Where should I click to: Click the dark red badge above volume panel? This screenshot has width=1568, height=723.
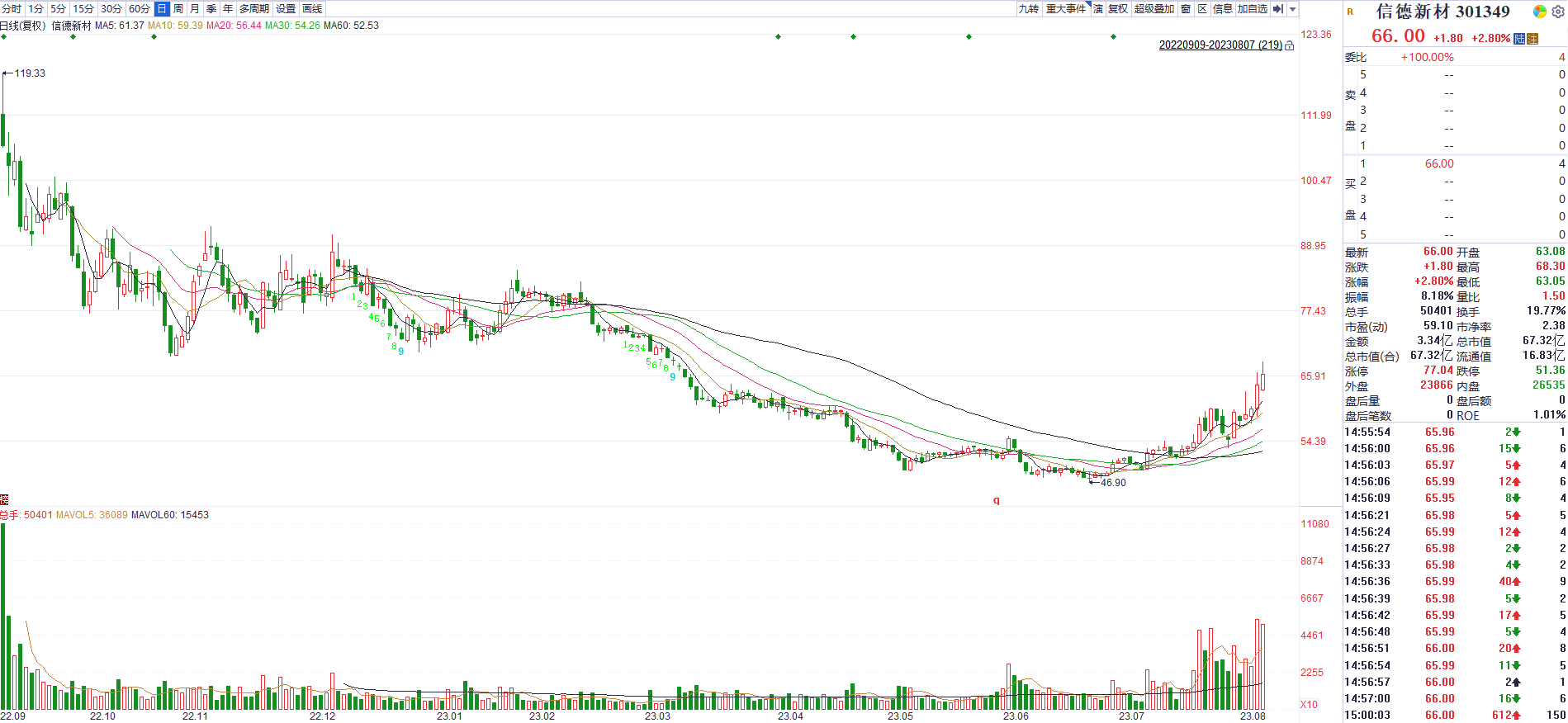4,499
